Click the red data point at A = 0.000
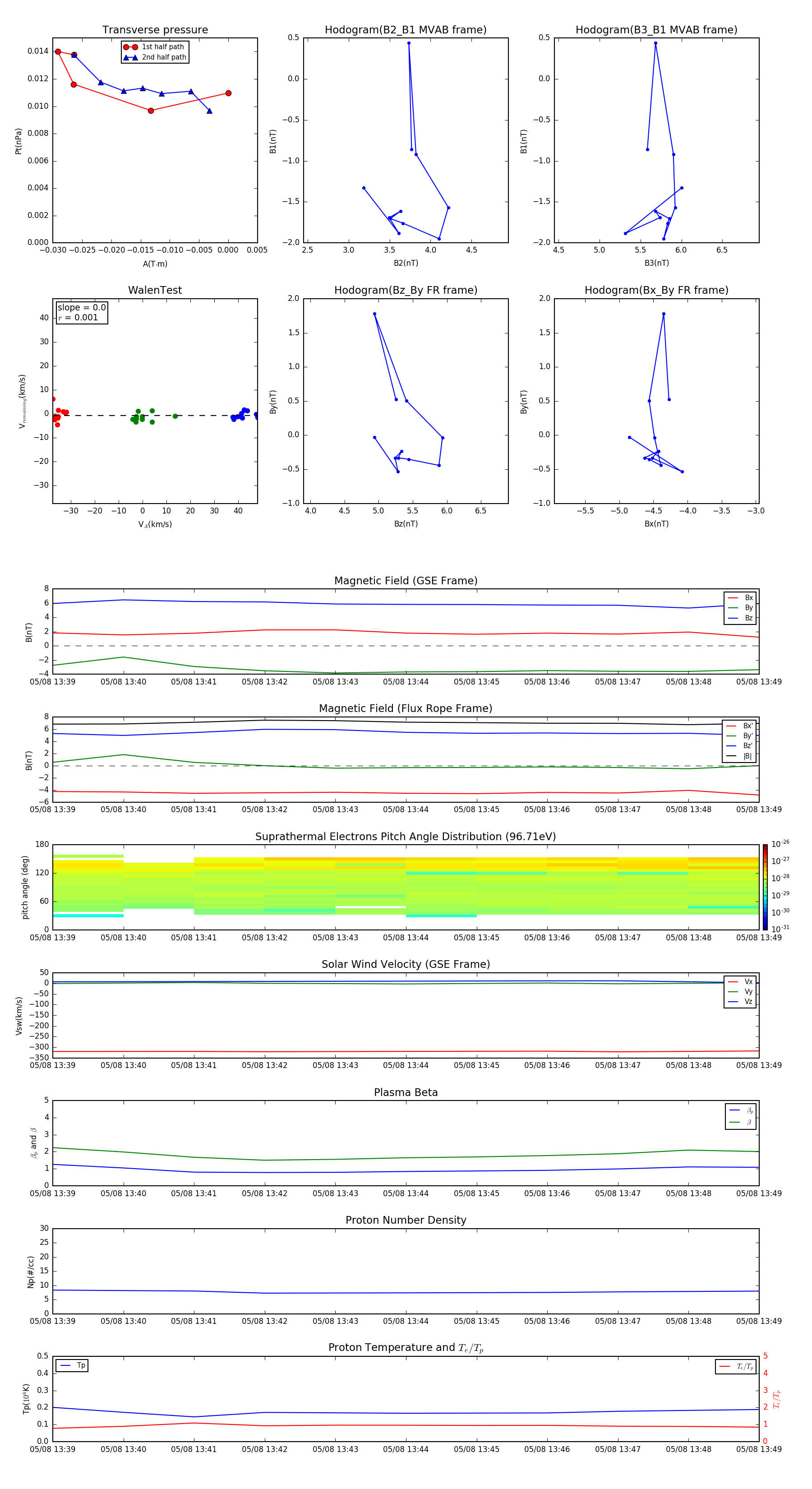Screen dimensions: 812x1489 [x=228, y=93]
